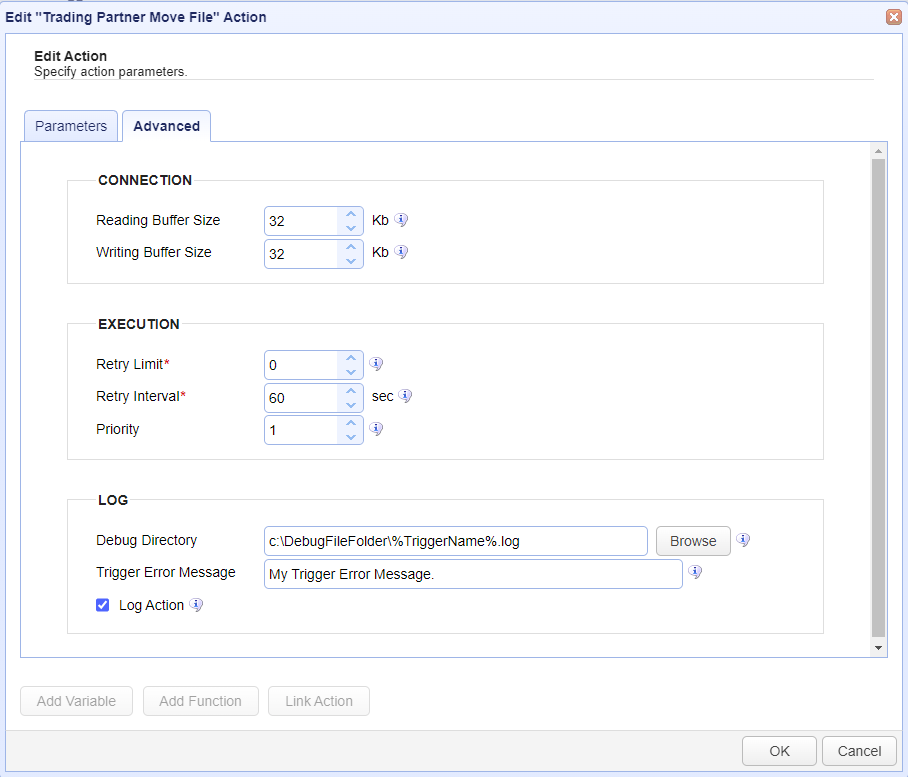908x777 pixels.
Task: Click info icon beside Trigger Error Message
Action: (x=695, y=572)
